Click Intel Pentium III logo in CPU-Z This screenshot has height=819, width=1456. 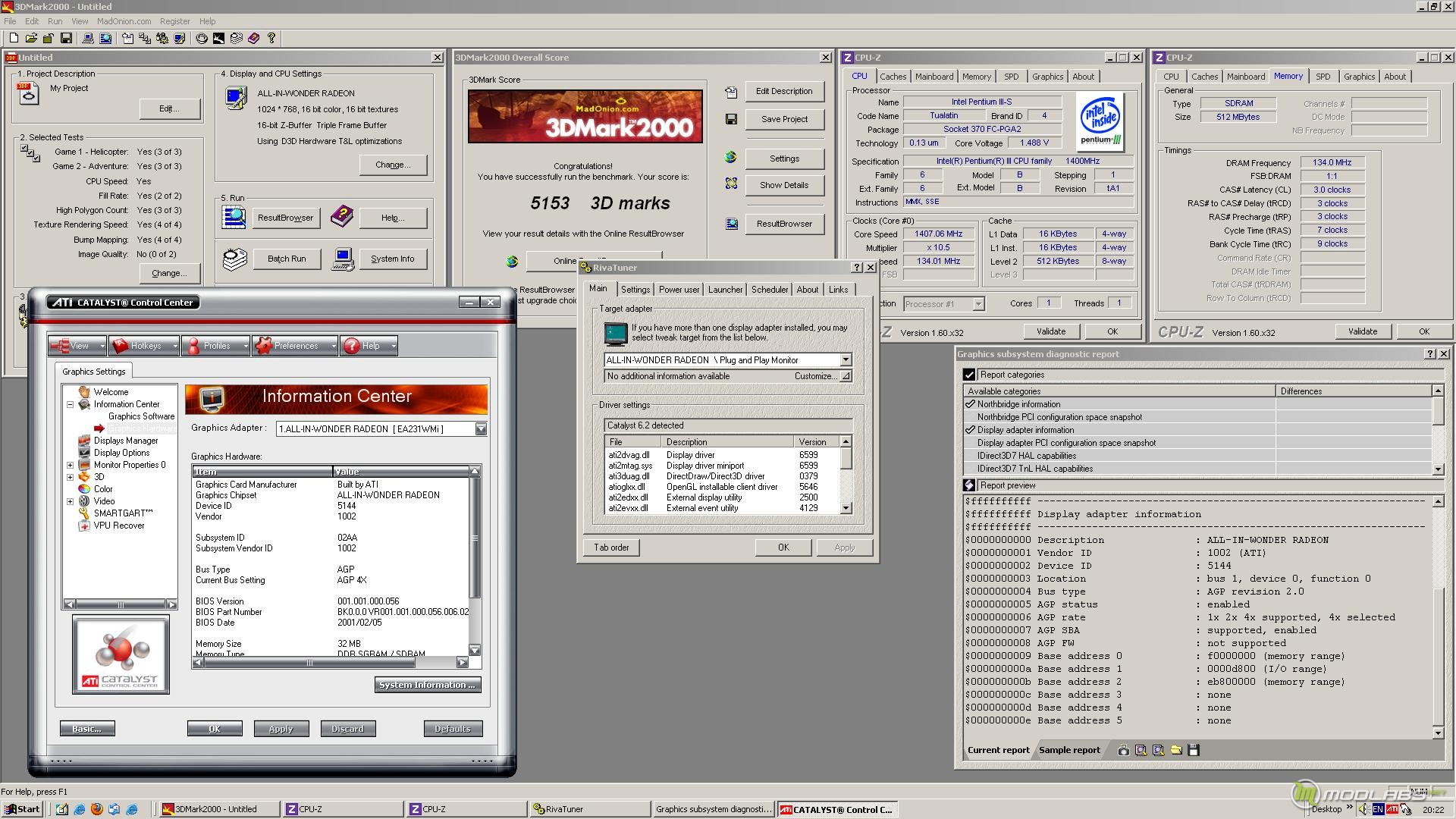coord(1100,122)
